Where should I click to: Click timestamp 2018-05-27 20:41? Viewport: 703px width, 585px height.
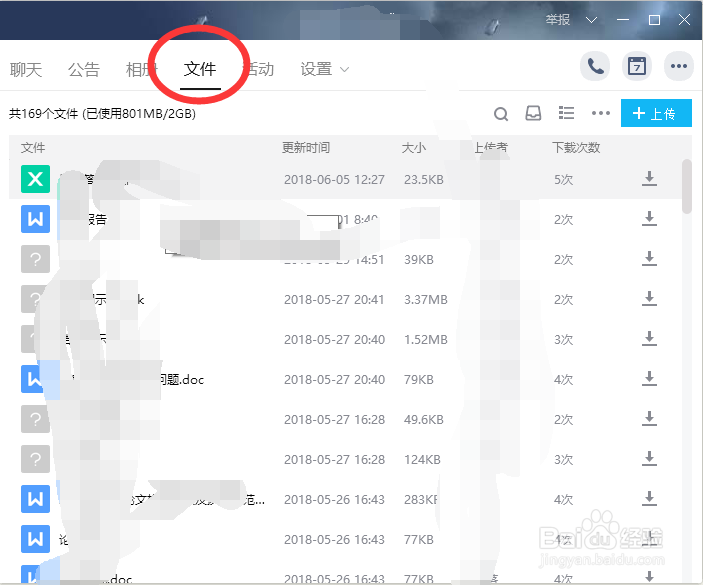(x=334, y=299)
